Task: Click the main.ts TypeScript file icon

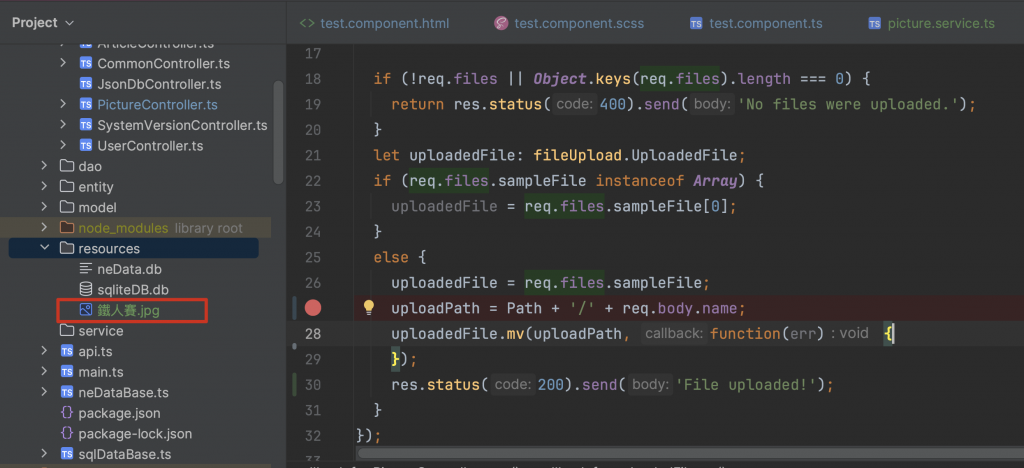Action: (67, 371)
